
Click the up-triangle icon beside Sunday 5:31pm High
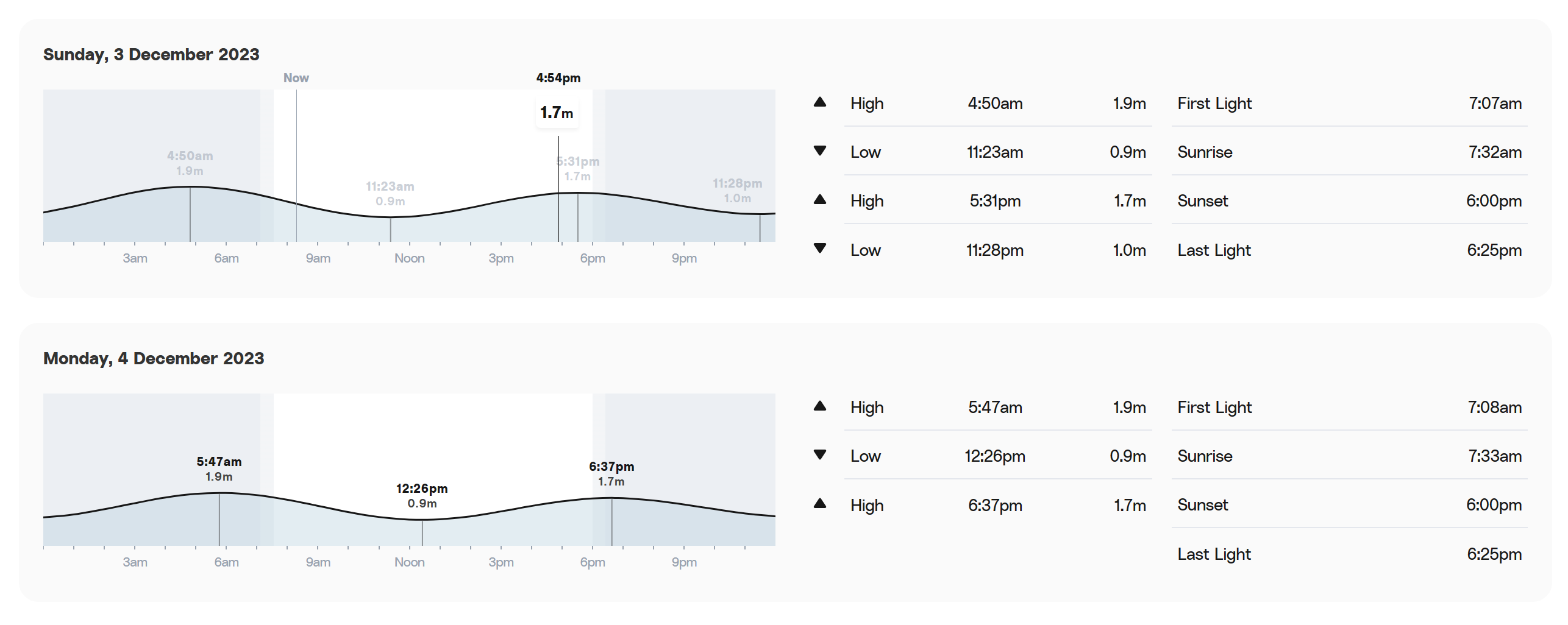pos(819,200)
